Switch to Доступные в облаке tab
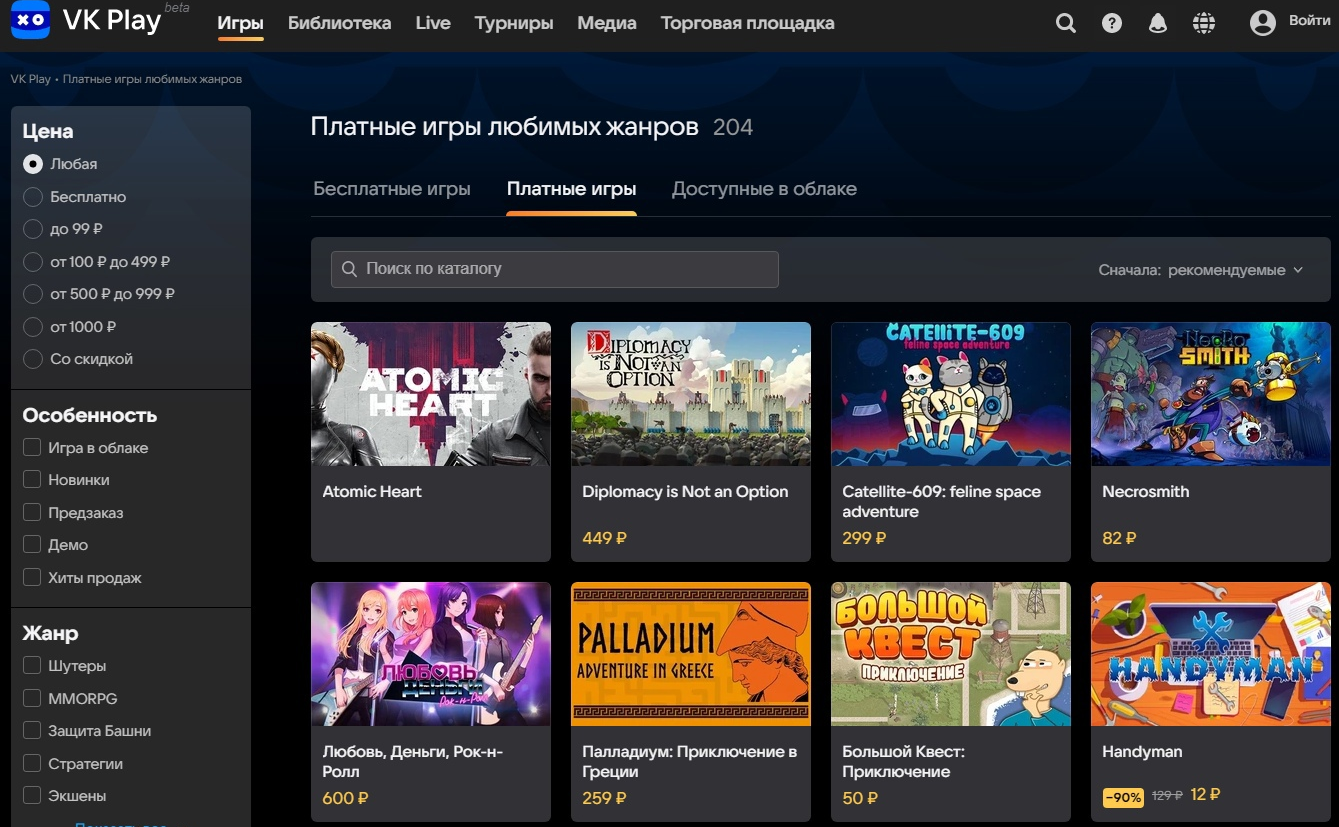 click(764, 189)
